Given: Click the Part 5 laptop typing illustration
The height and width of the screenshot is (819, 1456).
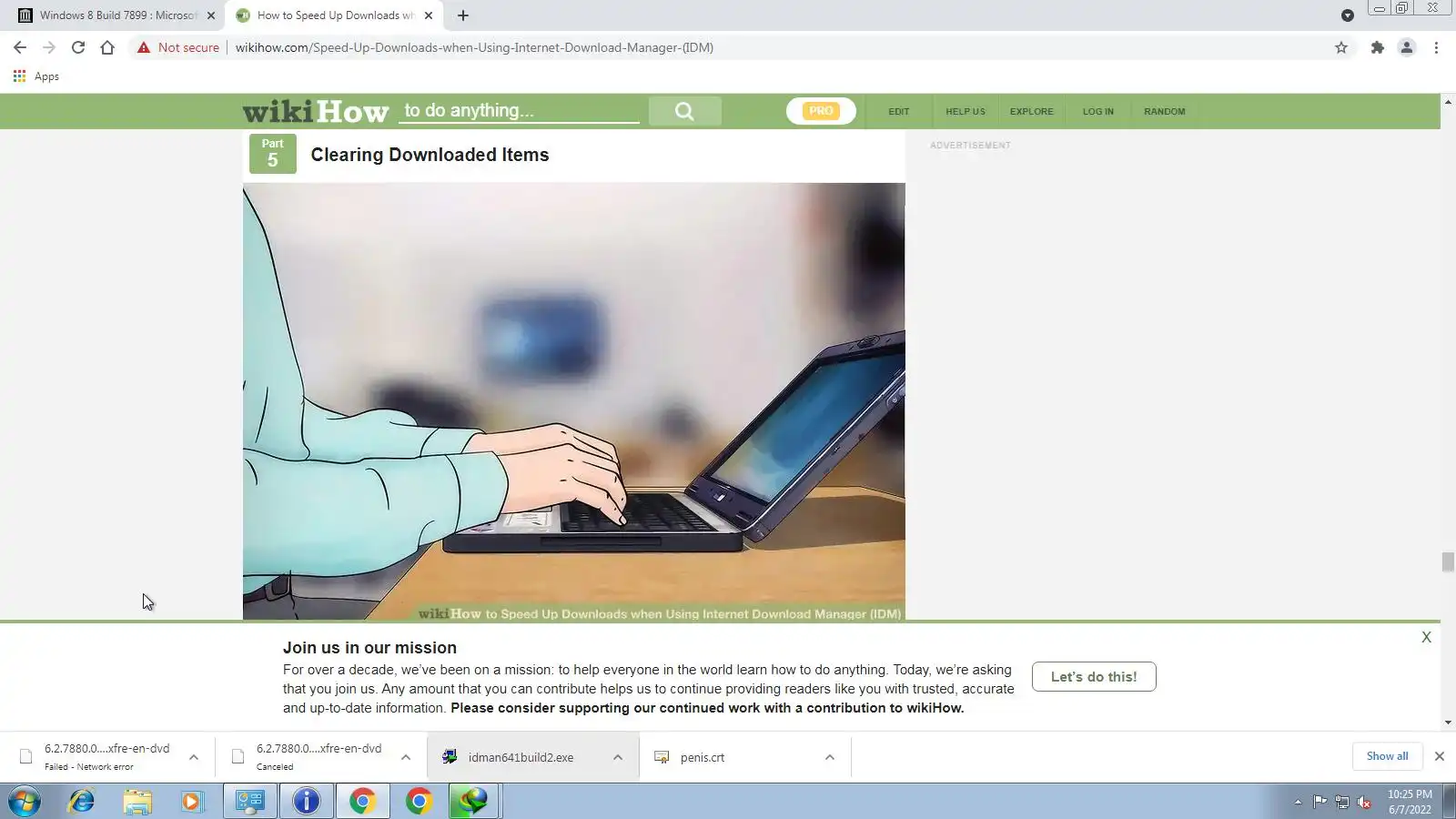Looking at the screenshot, I should pos(573,402).
